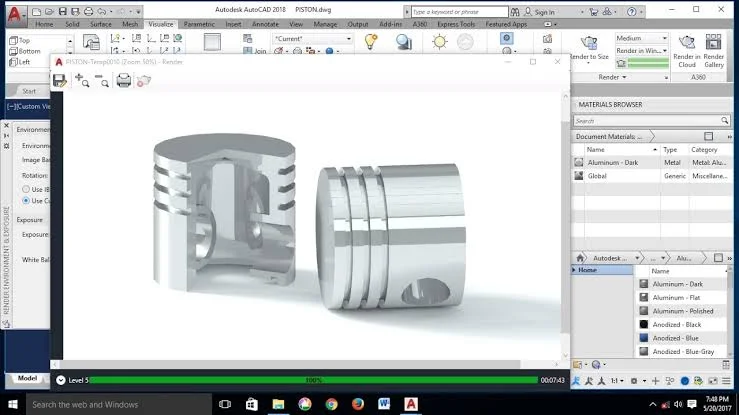Click the Materials Browser search magnifier icon
Screen dimensions: 739x415
tap(724, 121)
